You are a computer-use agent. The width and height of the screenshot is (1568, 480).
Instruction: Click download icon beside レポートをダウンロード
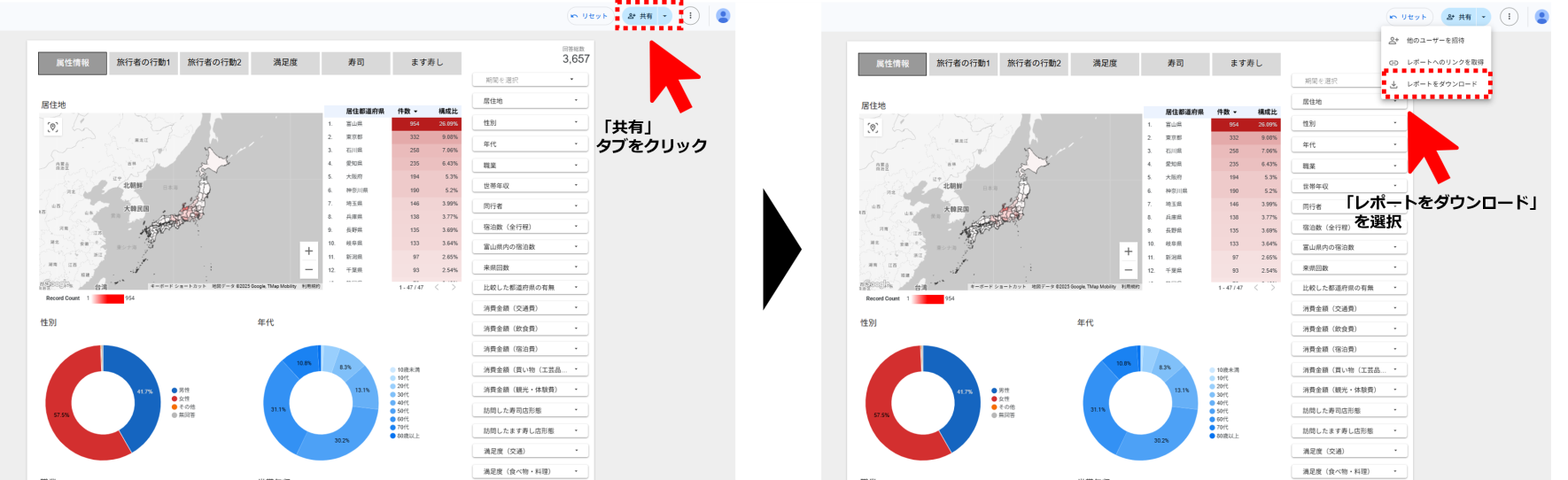1393,84
